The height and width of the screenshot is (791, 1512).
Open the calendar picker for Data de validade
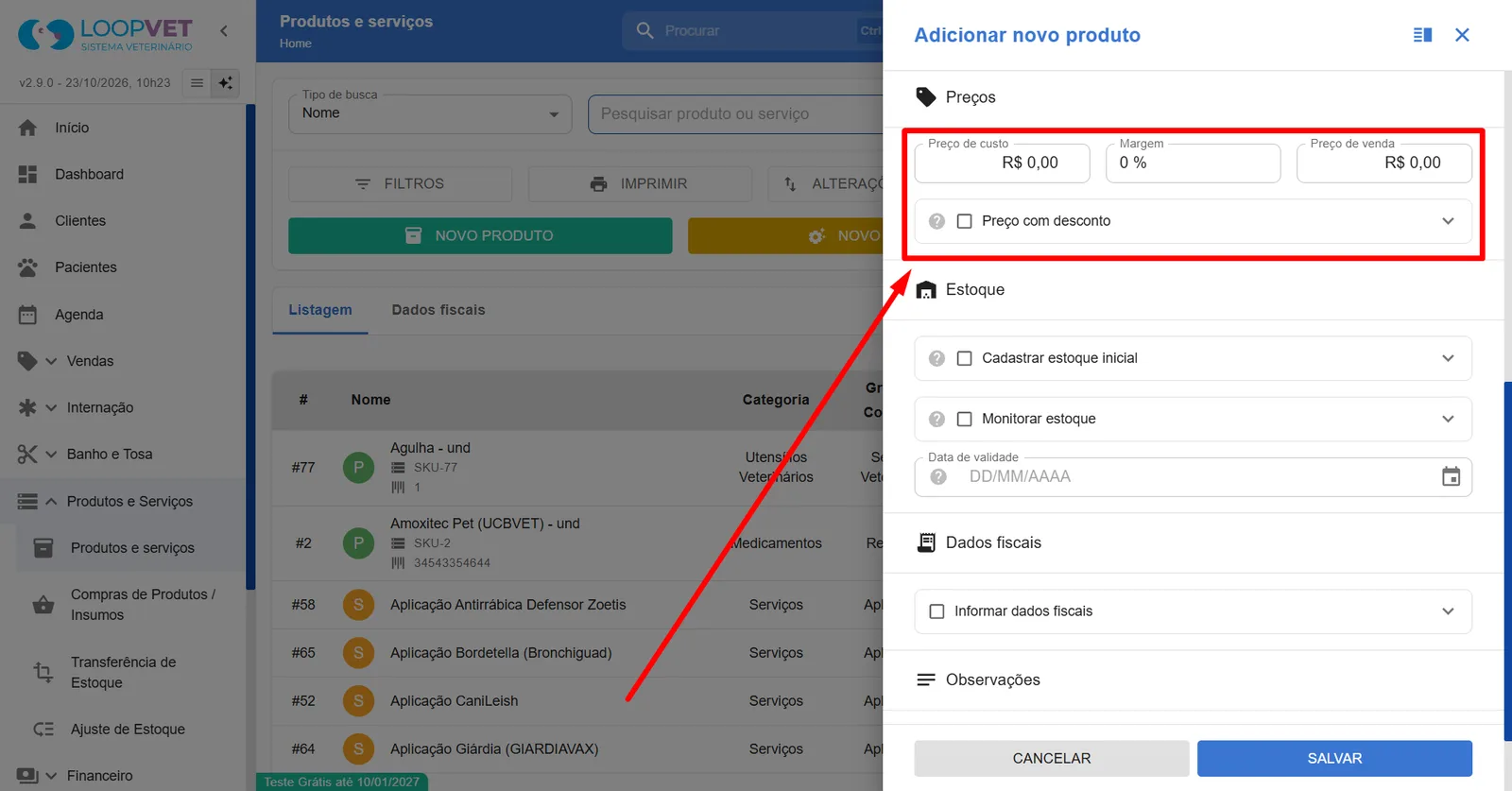[1451, 477]
